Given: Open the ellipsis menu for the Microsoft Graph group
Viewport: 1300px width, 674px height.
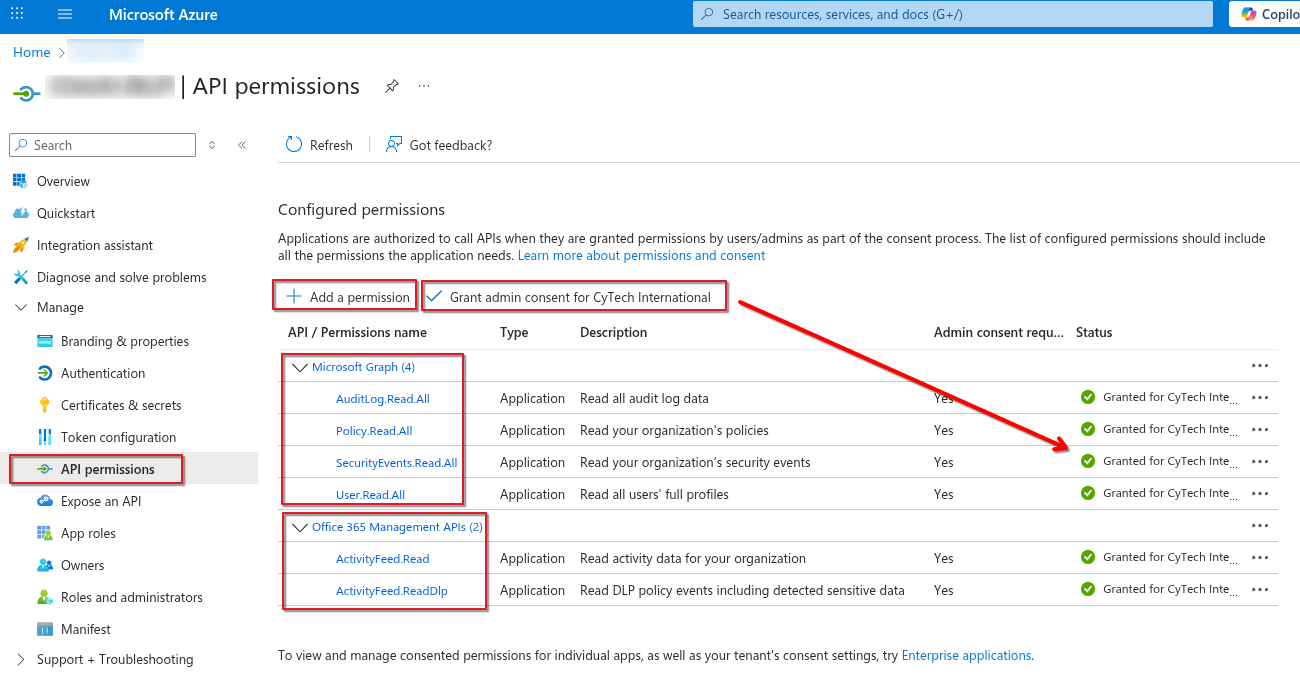Looking at the screenshot, I should click(1260, 366).
